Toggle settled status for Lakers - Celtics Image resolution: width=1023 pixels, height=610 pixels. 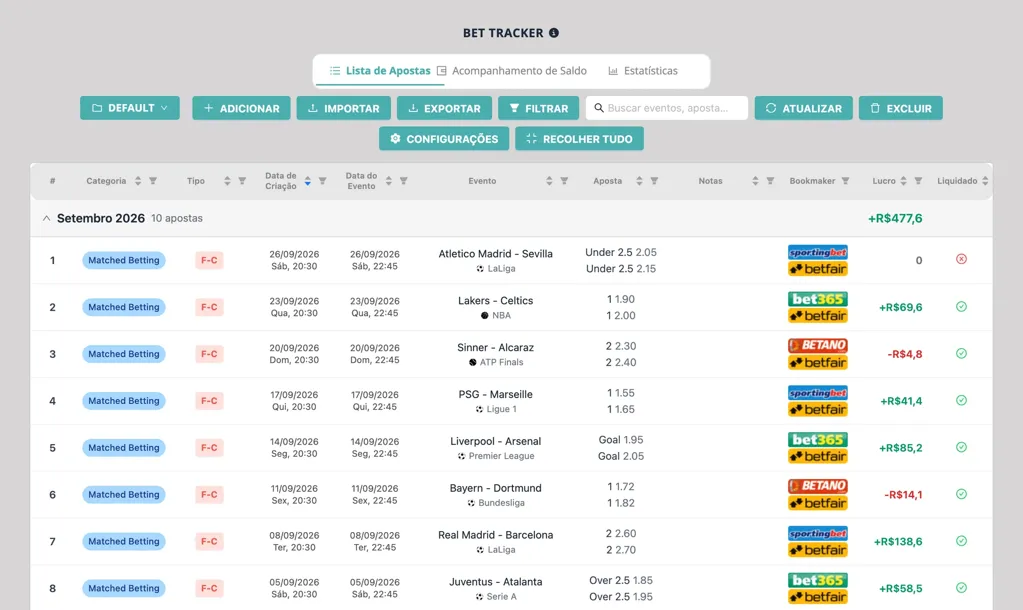pos(962,307)
